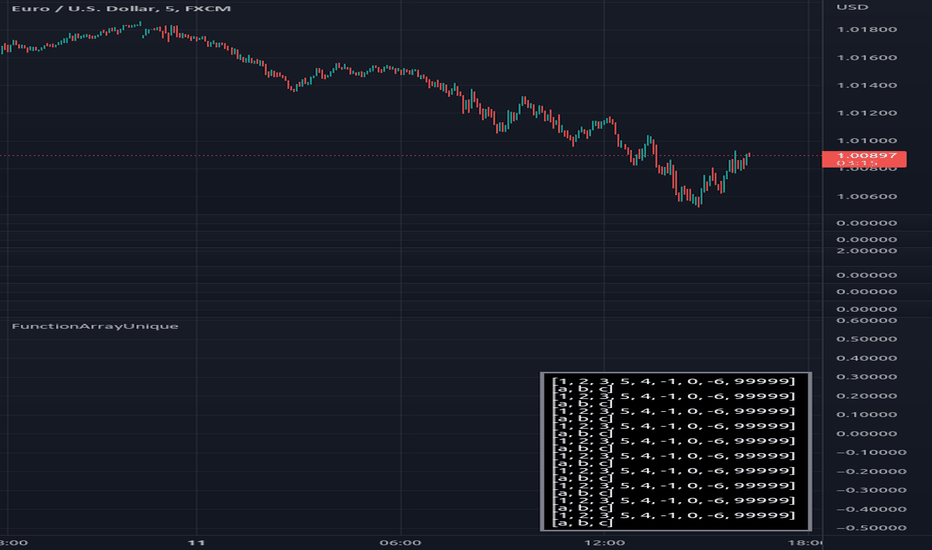The image size is (932, 550).
Task: Click the 0.60000 indicator scale label
Action: click(867, 320)
